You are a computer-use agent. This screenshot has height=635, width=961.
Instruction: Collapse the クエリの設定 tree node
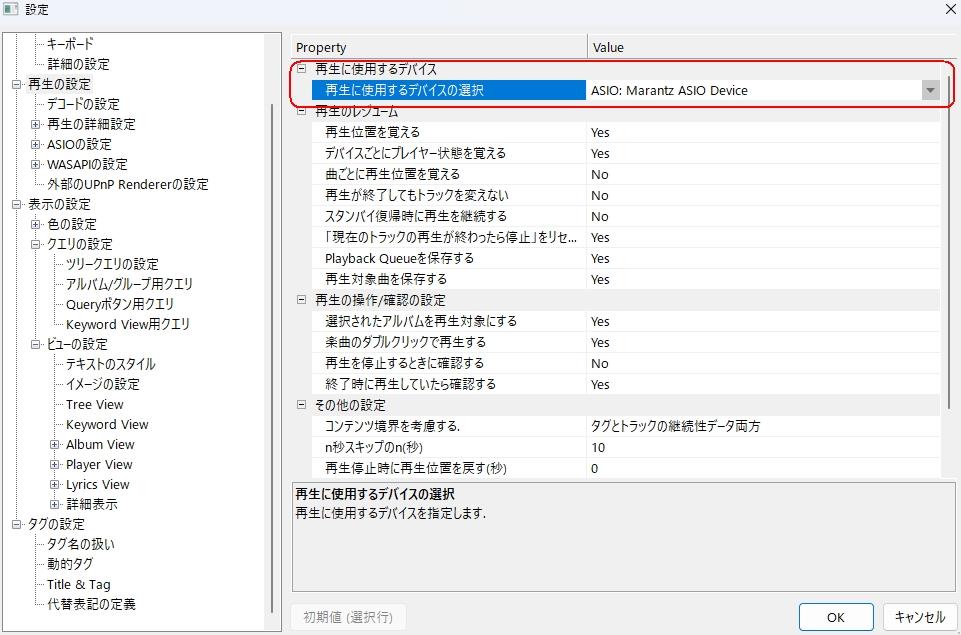tap(36, 245)
